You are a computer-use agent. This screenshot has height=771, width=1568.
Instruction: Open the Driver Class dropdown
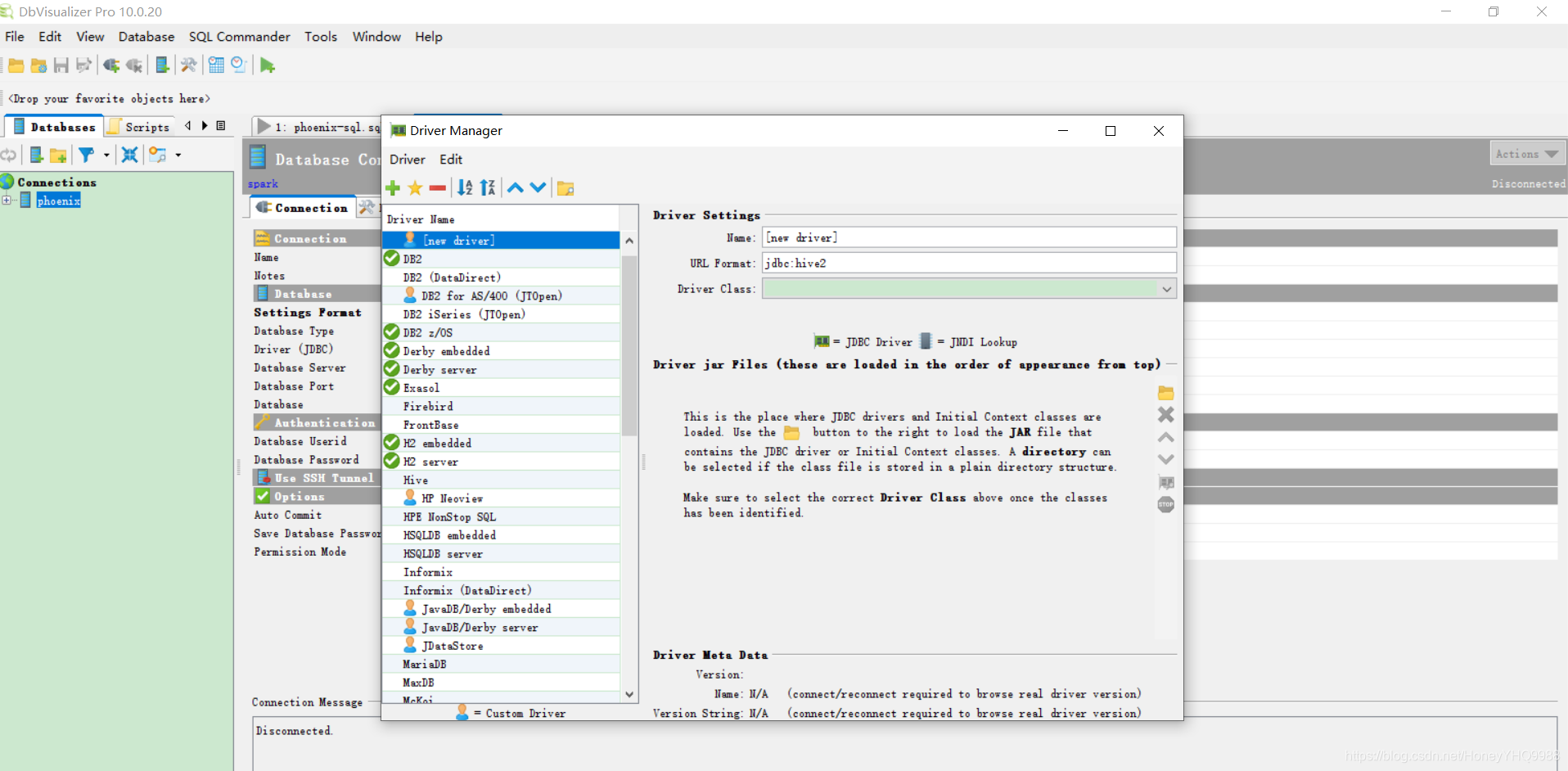pos(1166,289)
